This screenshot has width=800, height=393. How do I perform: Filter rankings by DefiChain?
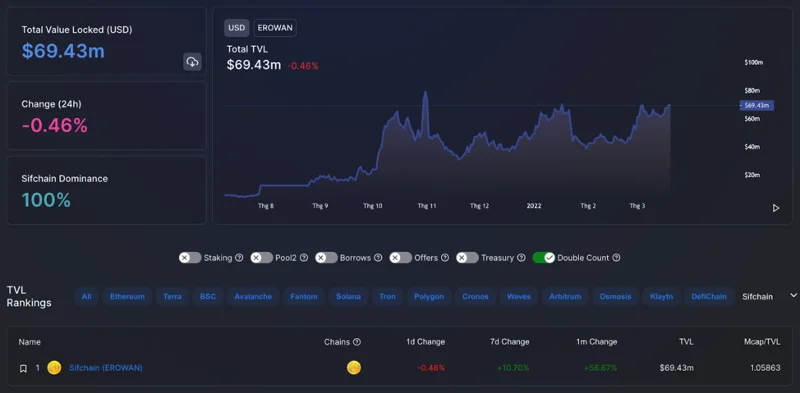click(x=709, y=297)
